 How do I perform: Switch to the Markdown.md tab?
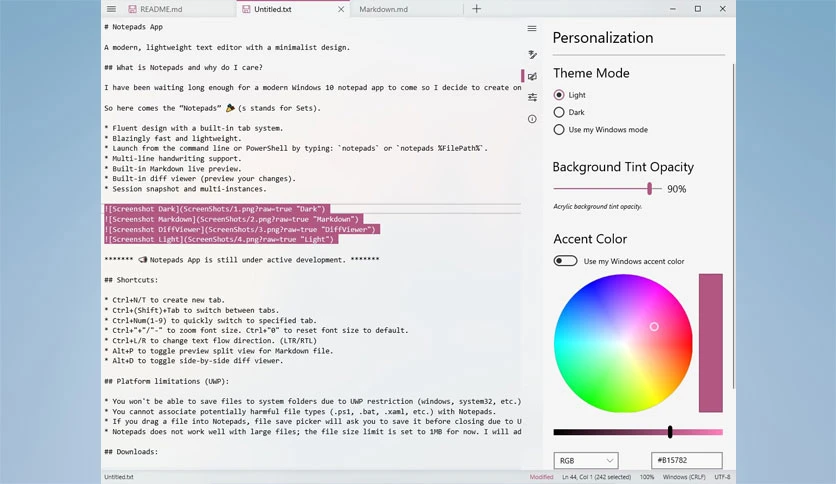pos(383,9)
